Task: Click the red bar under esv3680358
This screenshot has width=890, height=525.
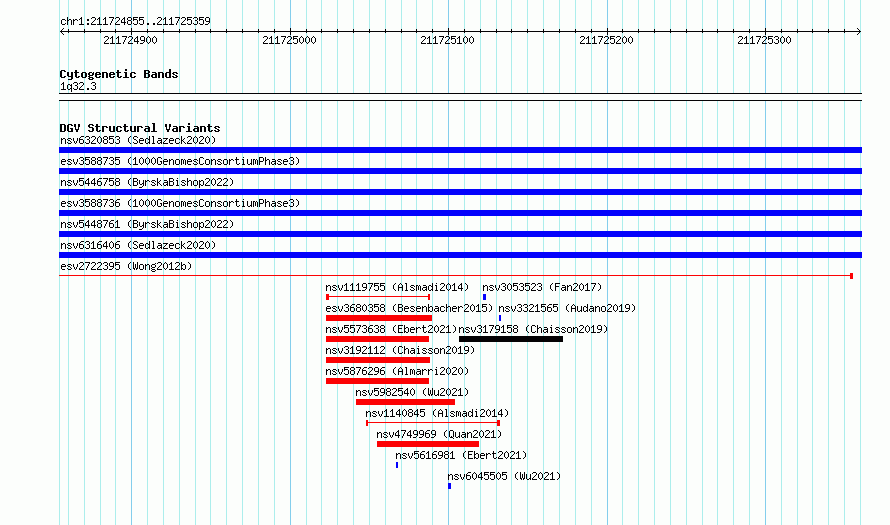Action: point(379,318)
